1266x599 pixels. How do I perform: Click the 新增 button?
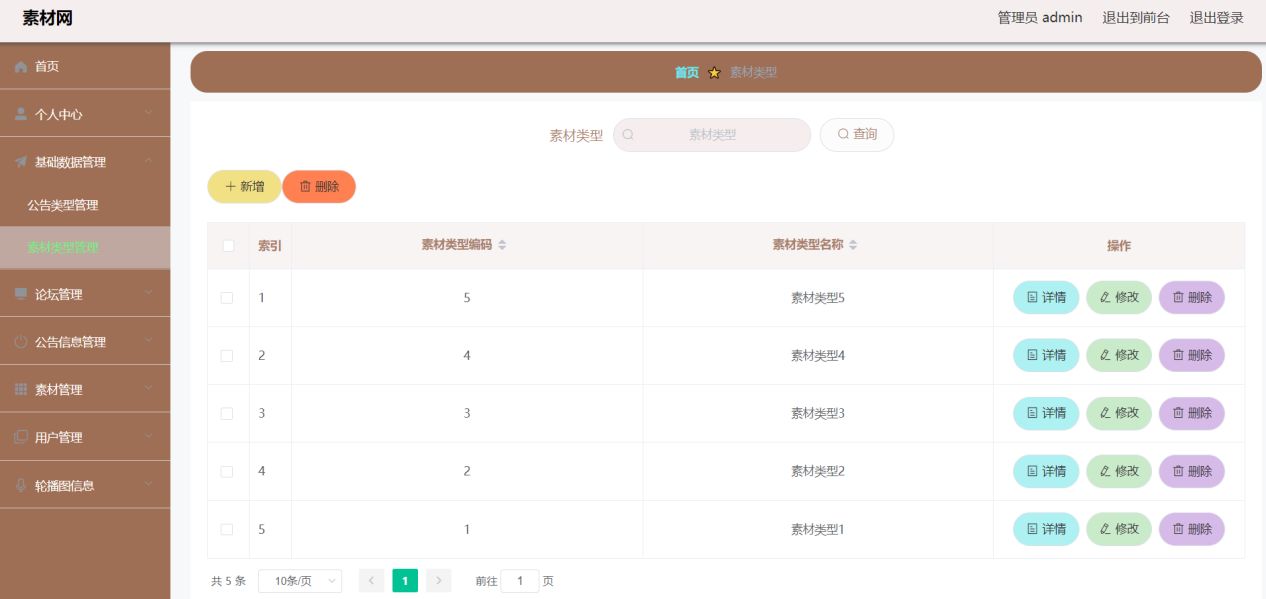point(244,187)
